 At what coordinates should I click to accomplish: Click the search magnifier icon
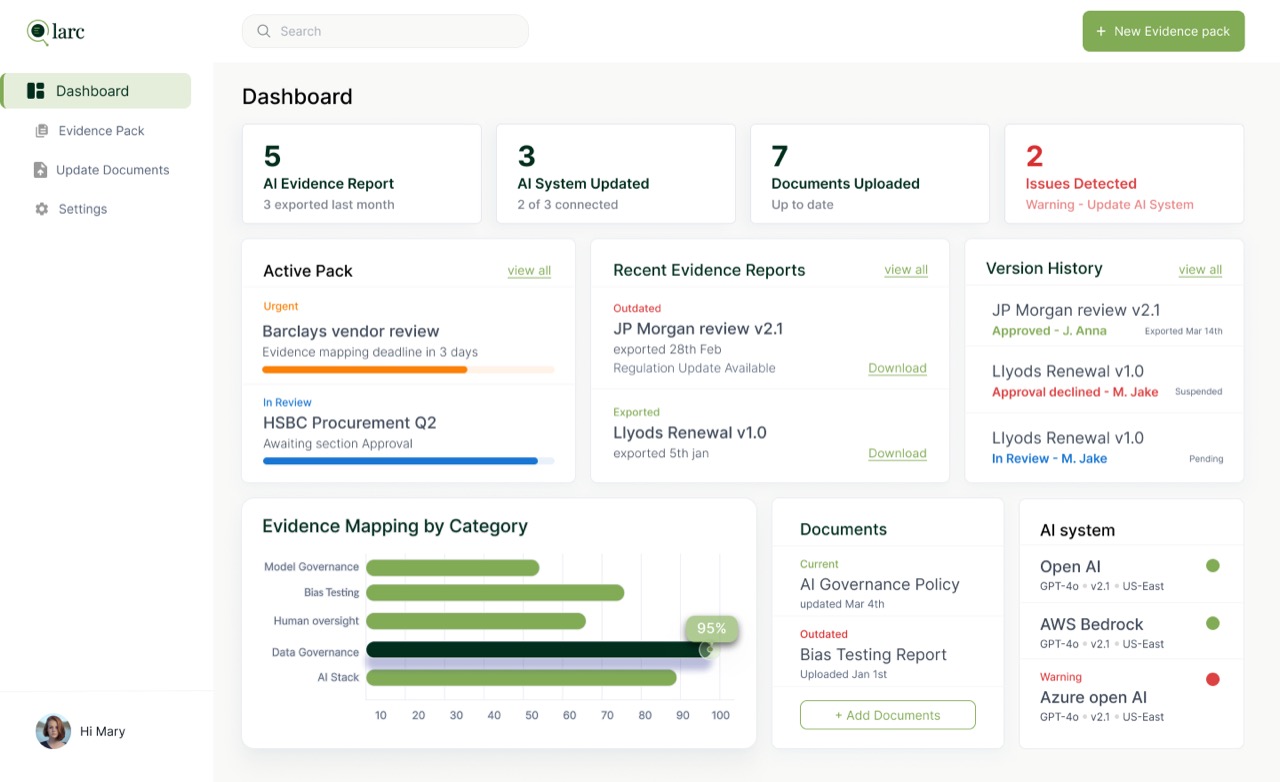pos(264,31)
